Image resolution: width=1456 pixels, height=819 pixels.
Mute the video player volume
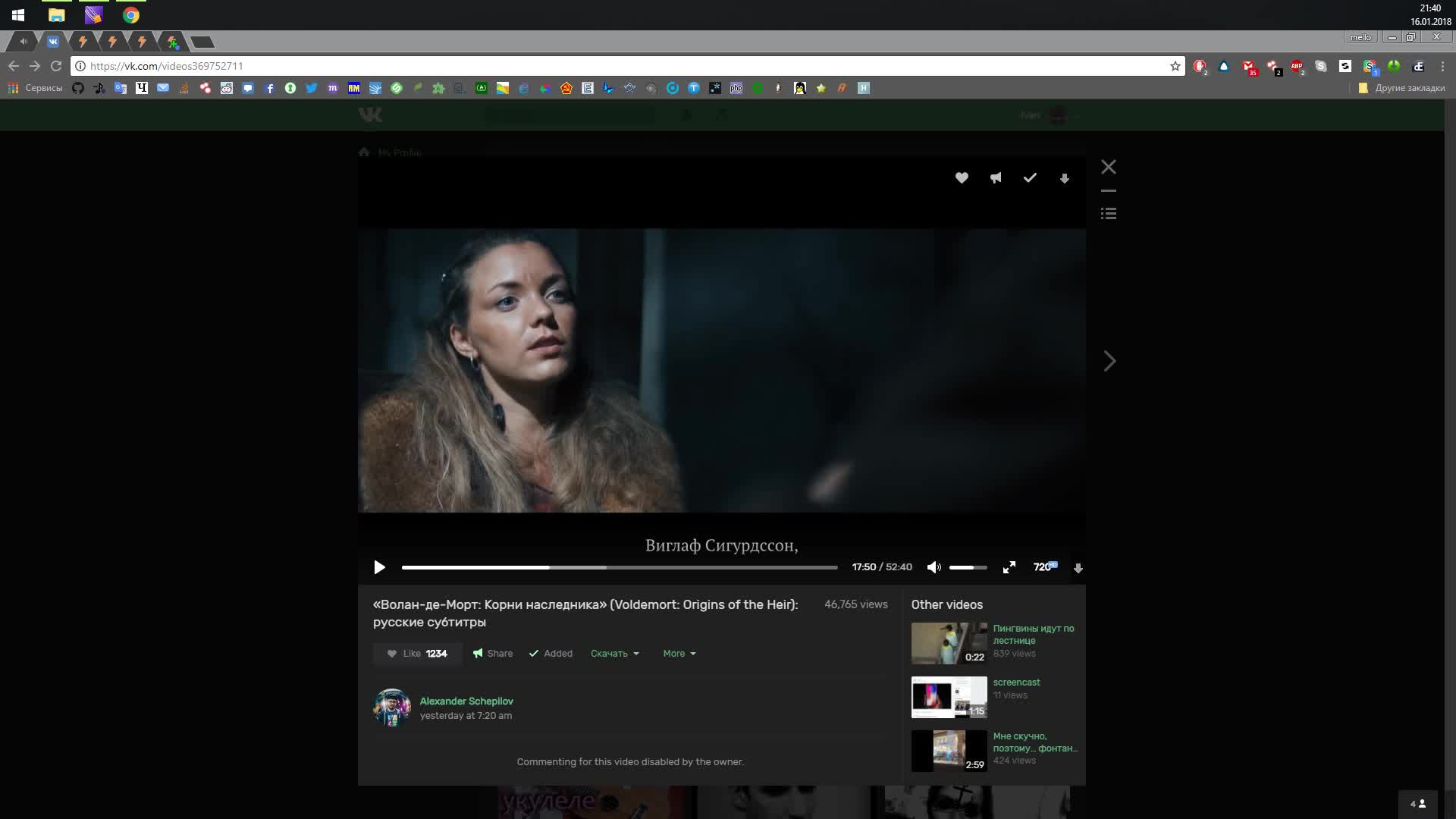(x=934, y=567)
